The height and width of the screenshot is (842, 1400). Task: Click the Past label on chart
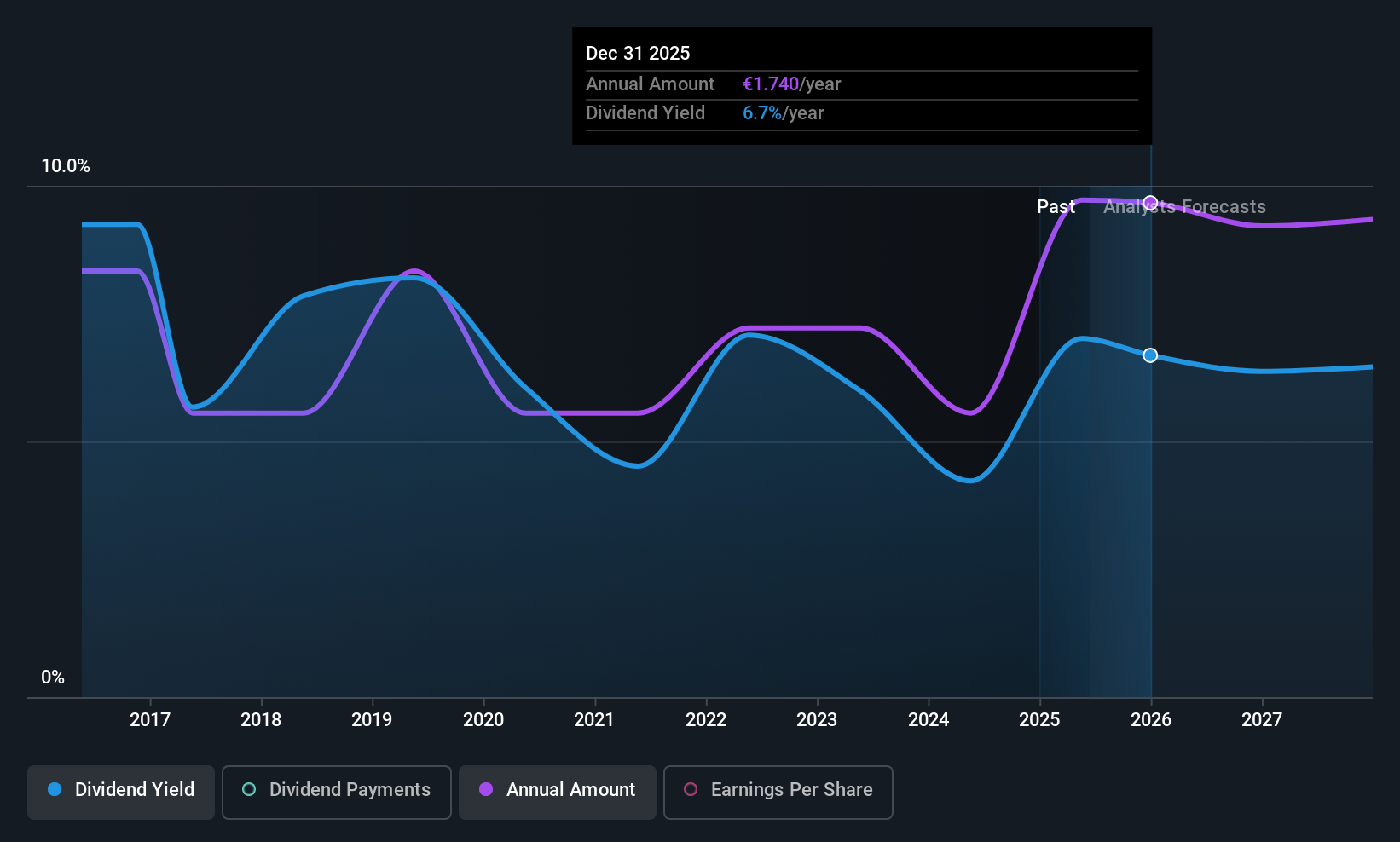click(x=1056, y=207)
